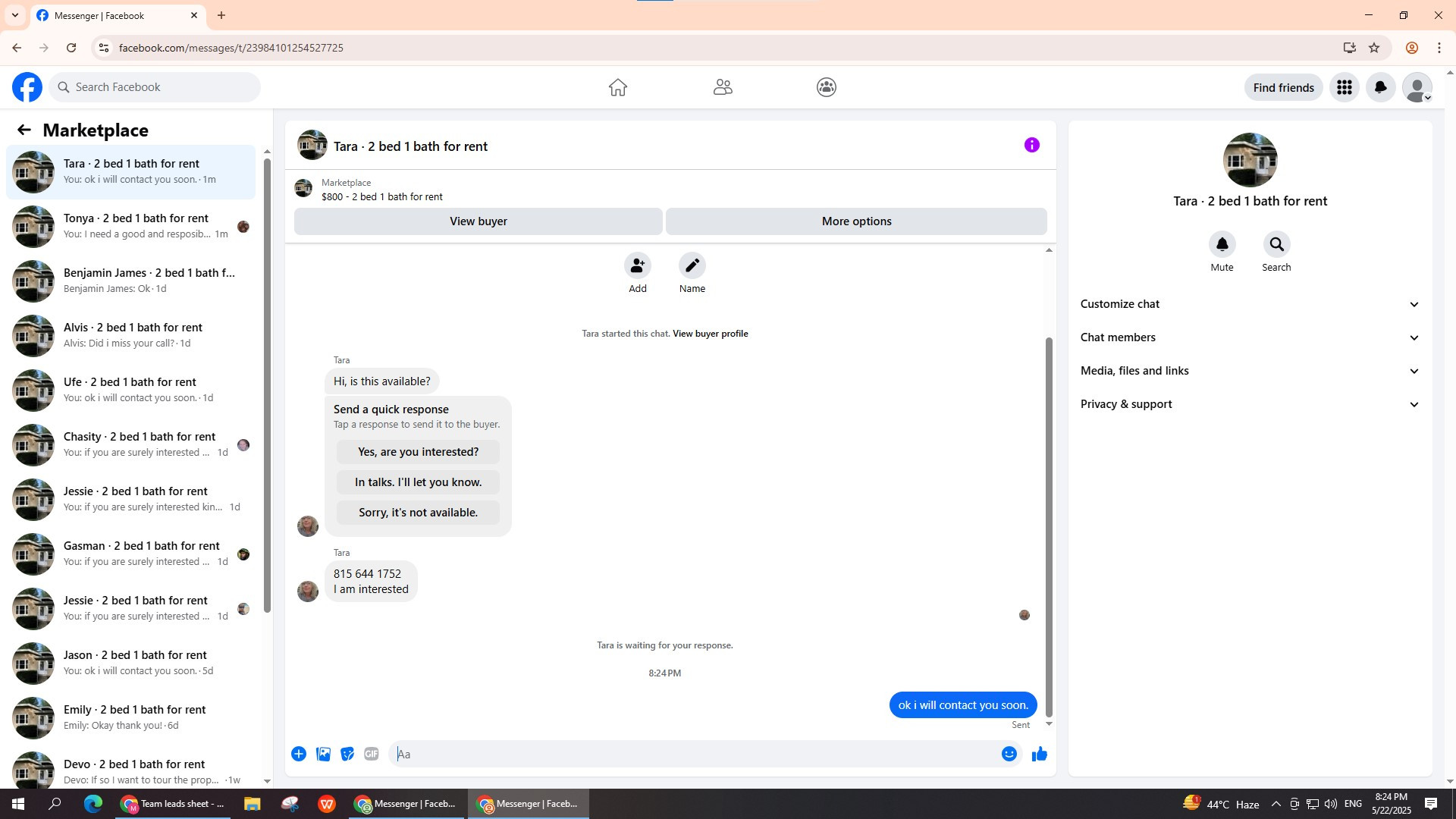
Task: Open more actions plus icon in composer
Action: click(x=299, y=754)
